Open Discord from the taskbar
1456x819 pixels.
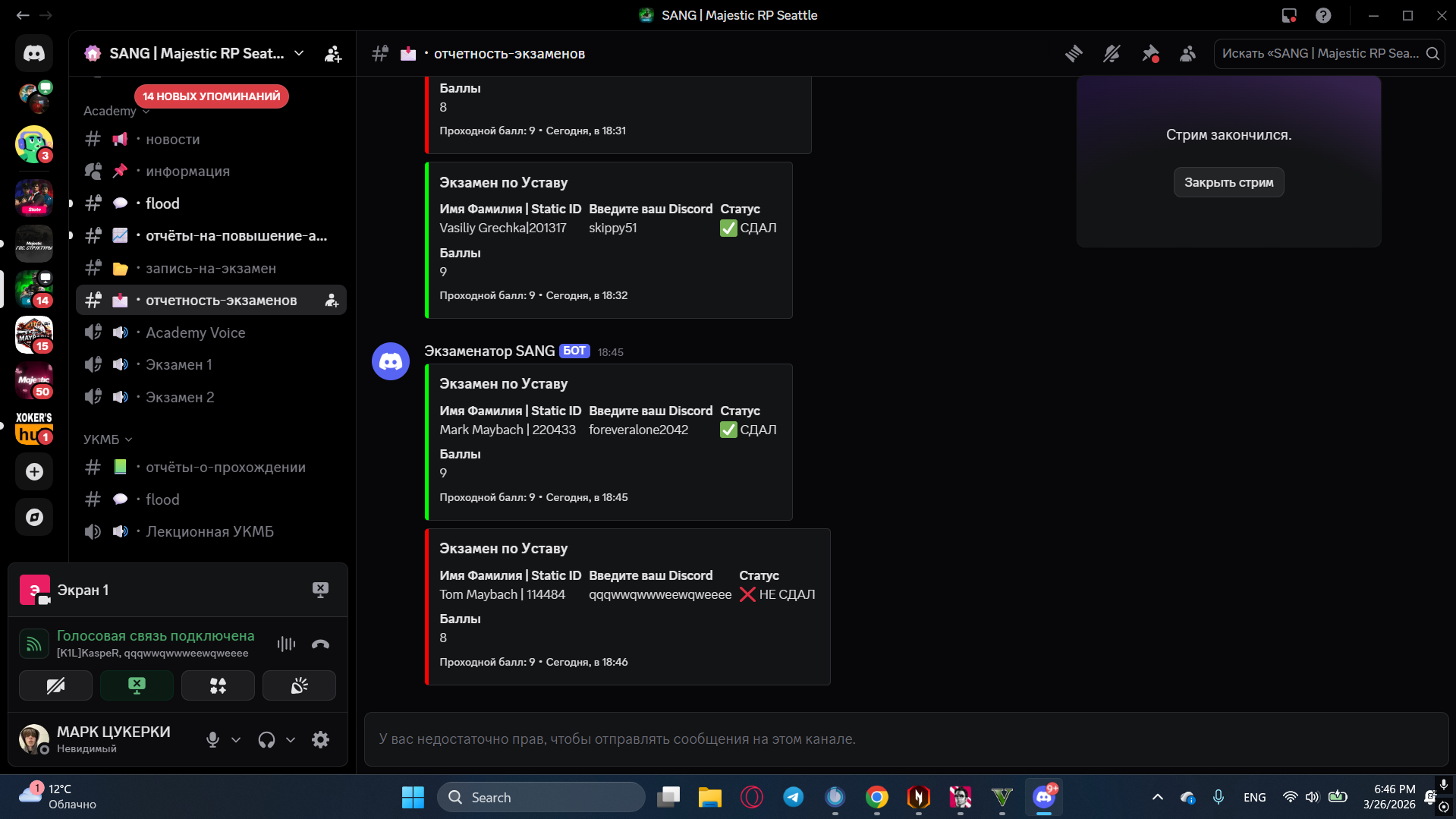pos(1044,797)
